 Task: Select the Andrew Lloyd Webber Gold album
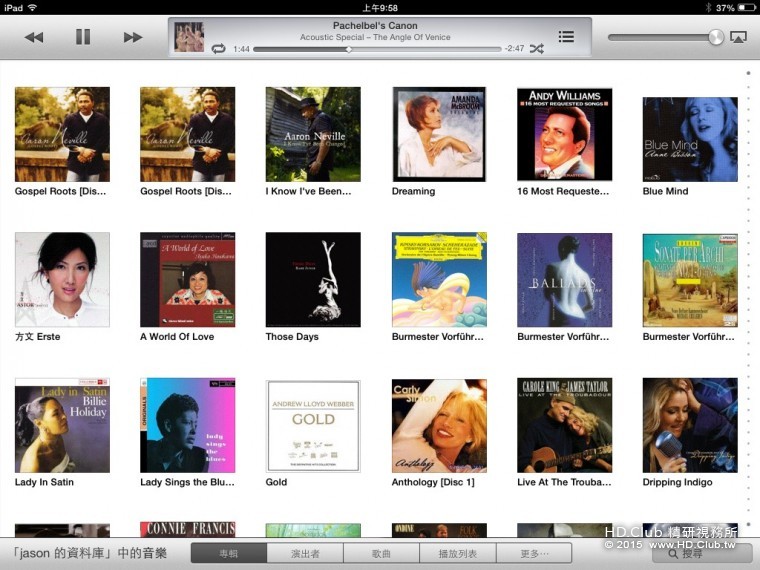point(313,425)
